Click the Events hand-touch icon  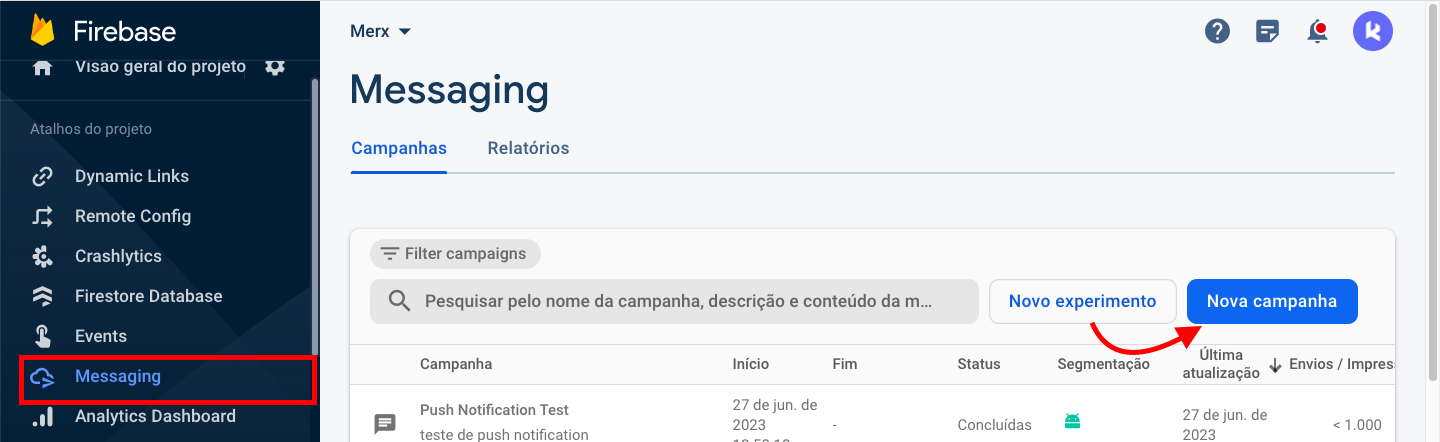tap(42, 336)
